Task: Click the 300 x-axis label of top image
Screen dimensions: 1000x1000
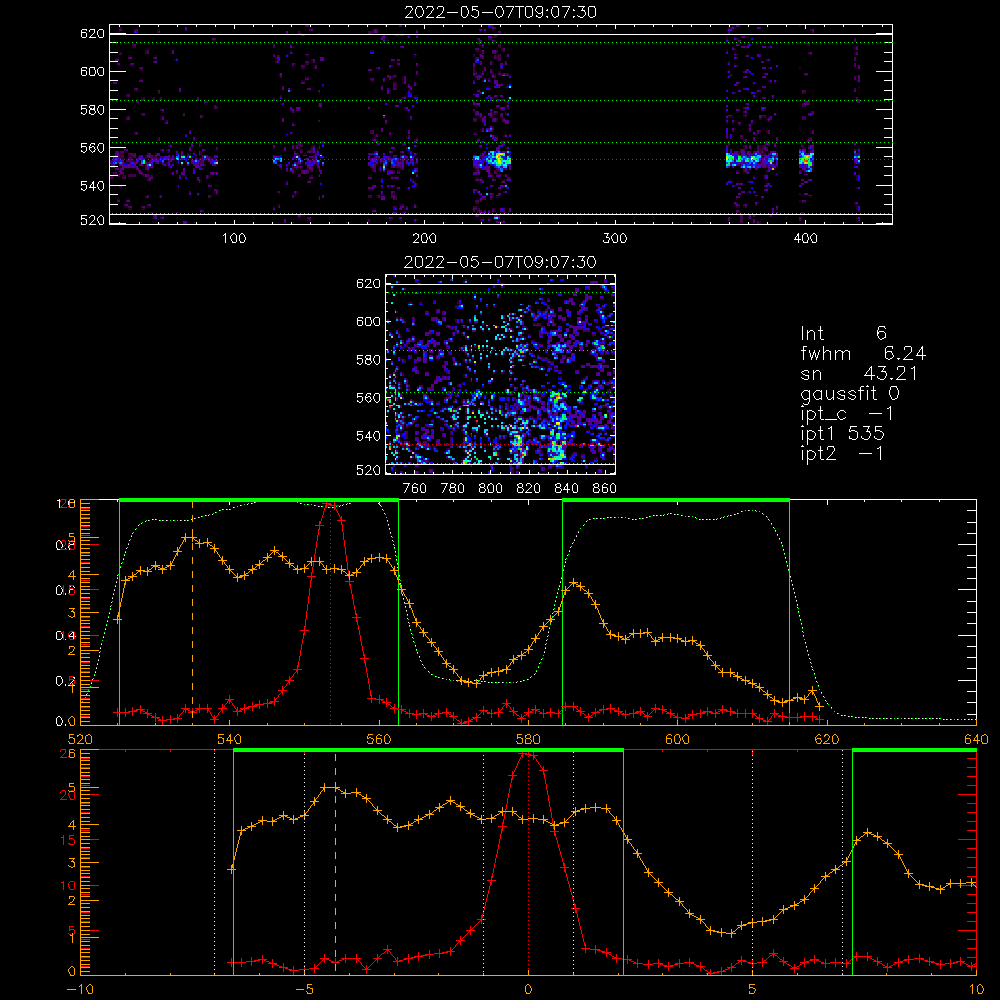Action: point(615,239)
